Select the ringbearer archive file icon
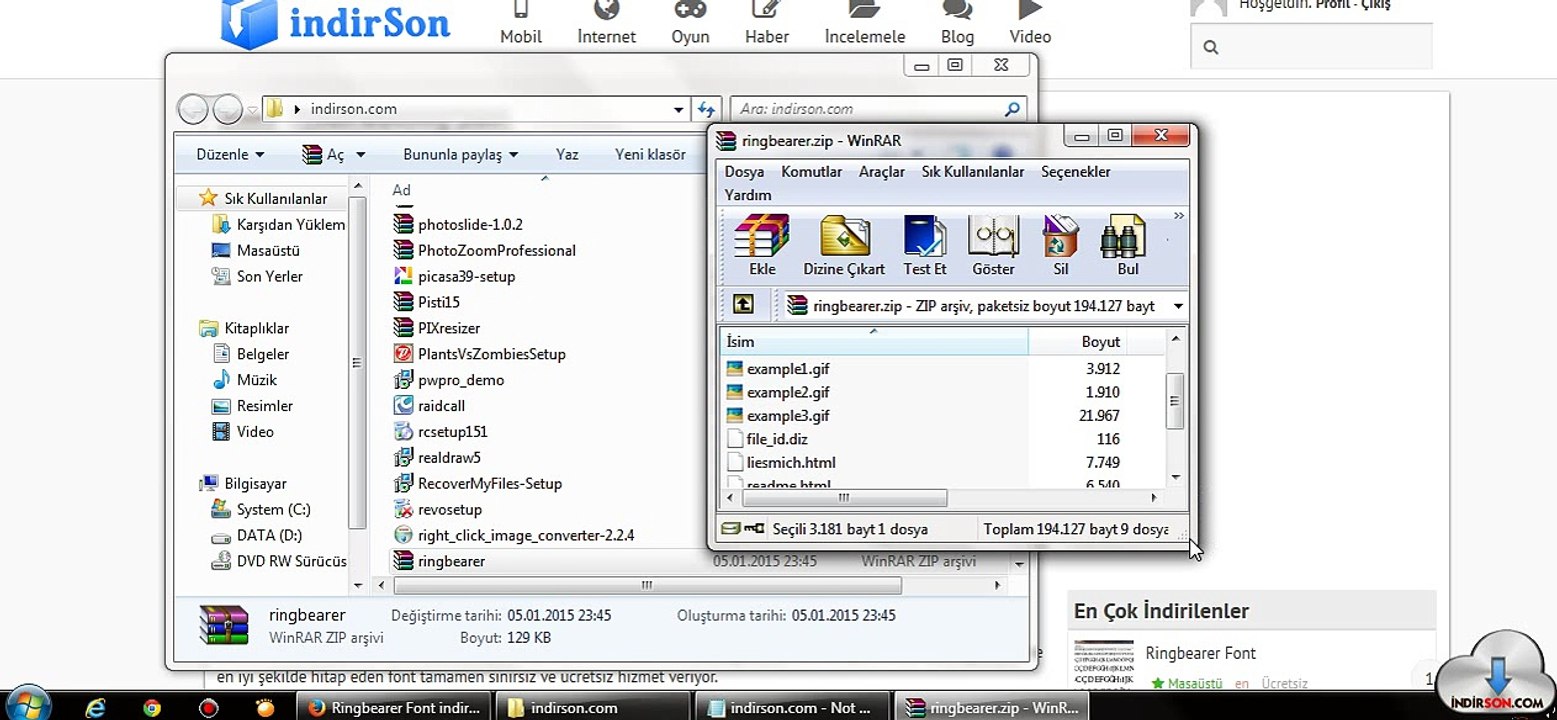1557x720 pixels. (x=403, y=561)
